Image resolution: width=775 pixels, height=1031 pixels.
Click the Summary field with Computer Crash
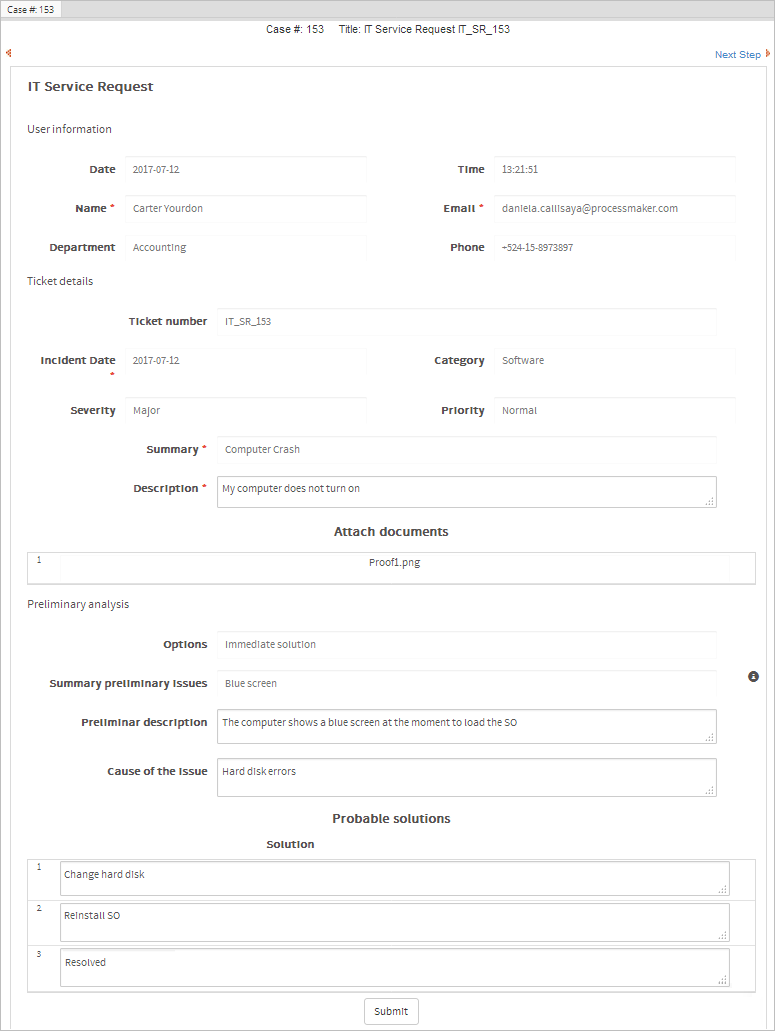point(466,450)
